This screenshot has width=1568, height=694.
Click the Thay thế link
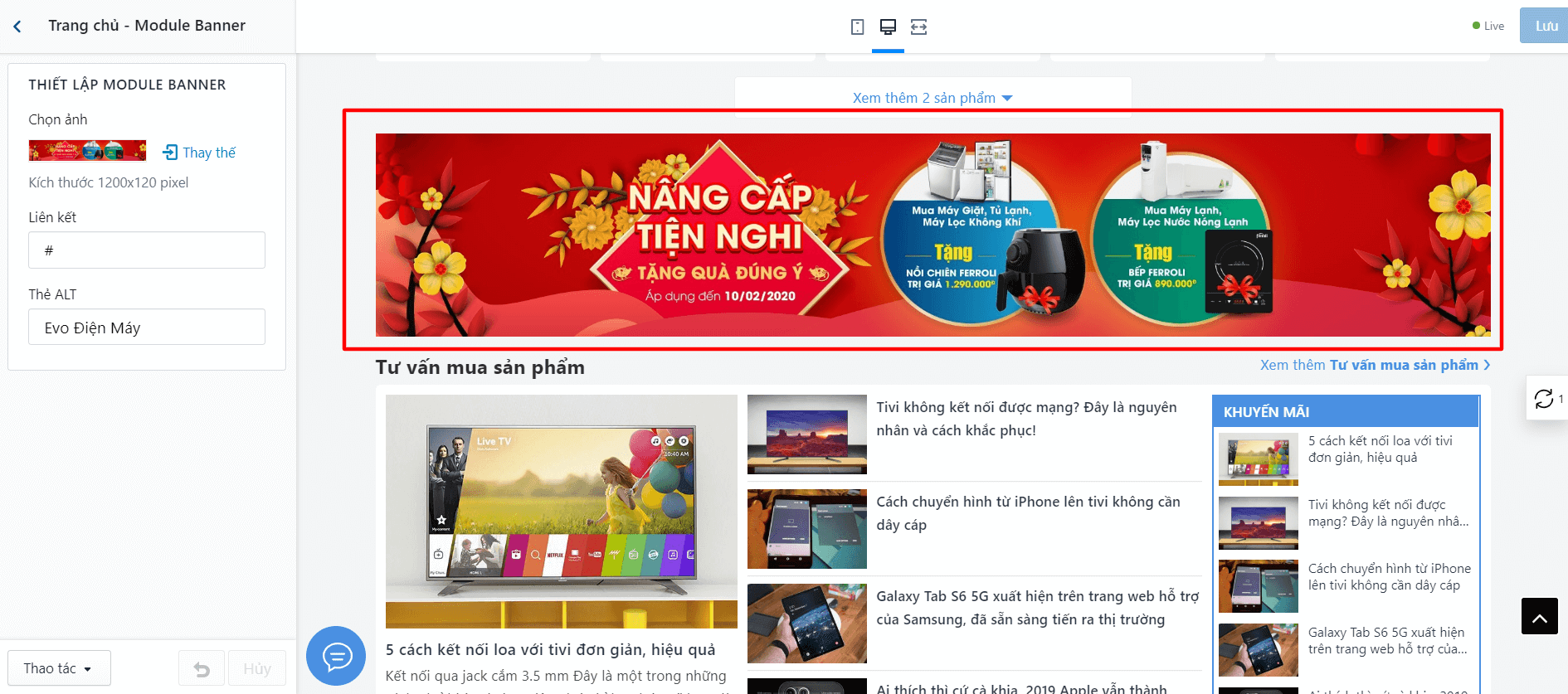(209, 153)
